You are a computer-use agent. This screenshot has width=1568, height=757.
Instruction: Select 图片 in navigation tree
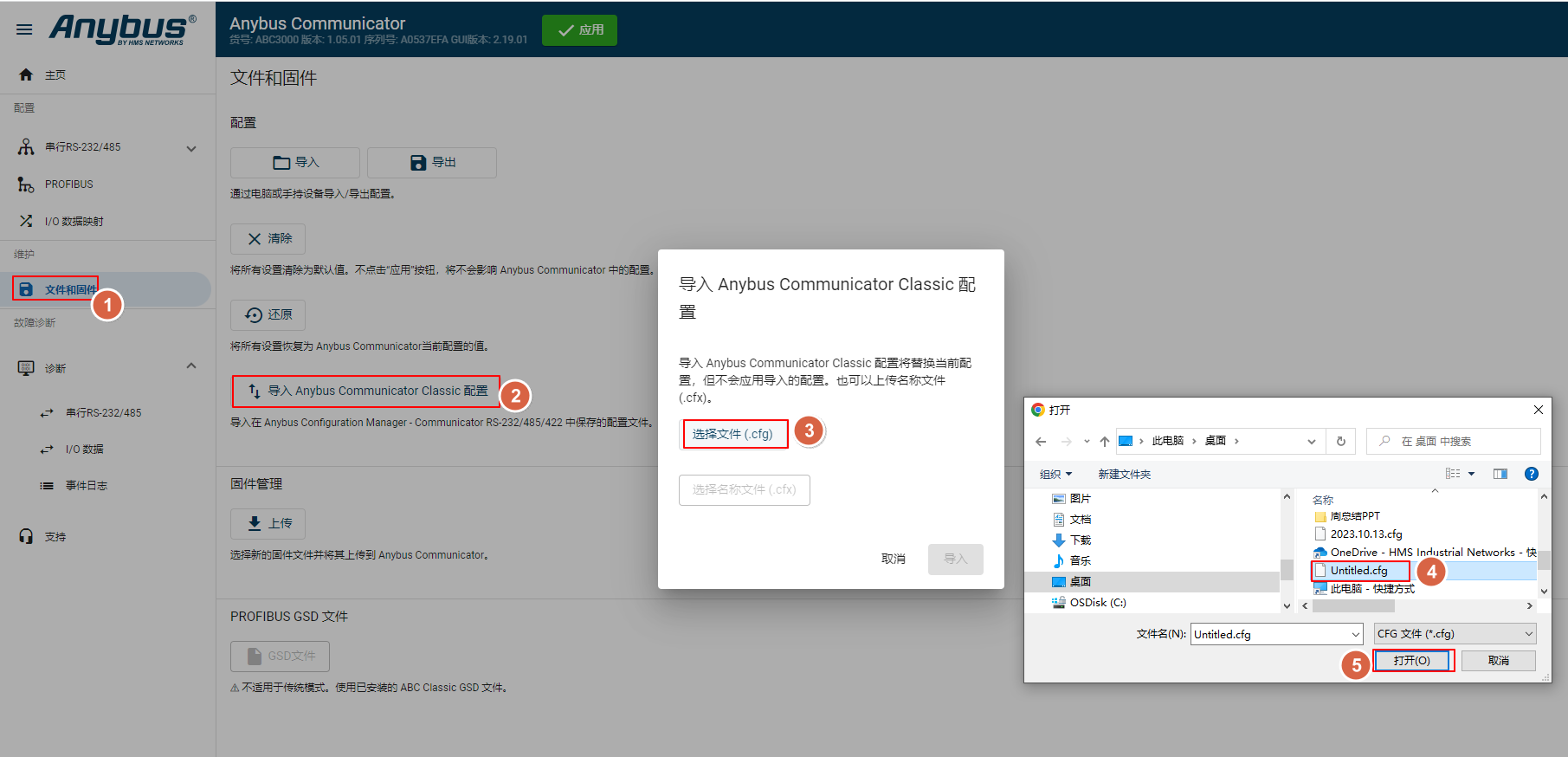1081,499
